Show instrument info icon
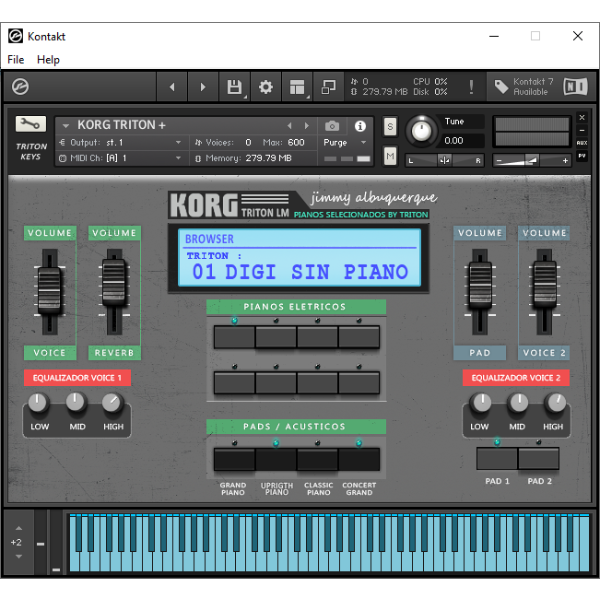Viewport: 600px width, 600px height. 360,126
